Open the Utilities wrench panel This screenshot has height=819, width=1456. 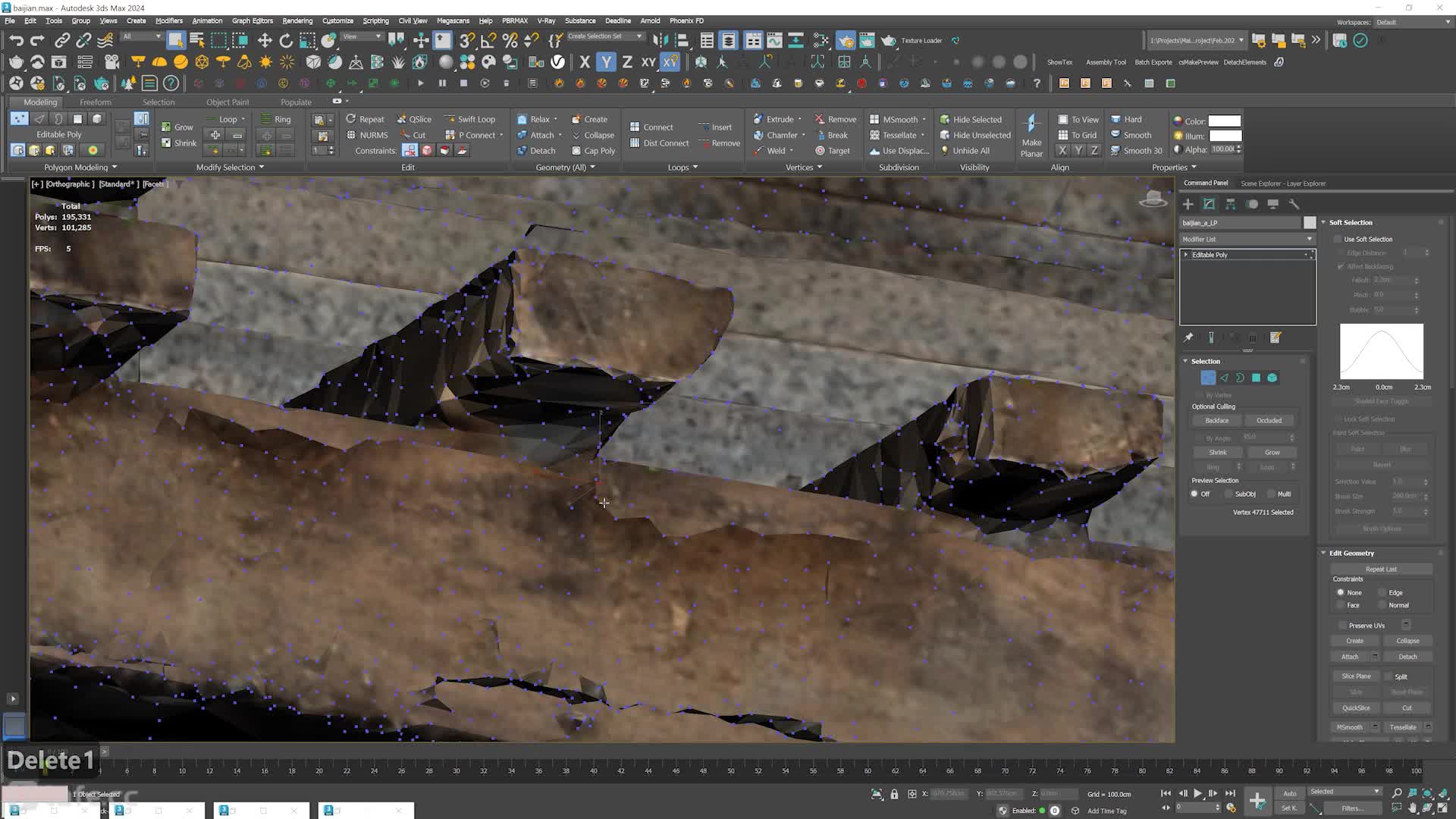click(1294, 204)
